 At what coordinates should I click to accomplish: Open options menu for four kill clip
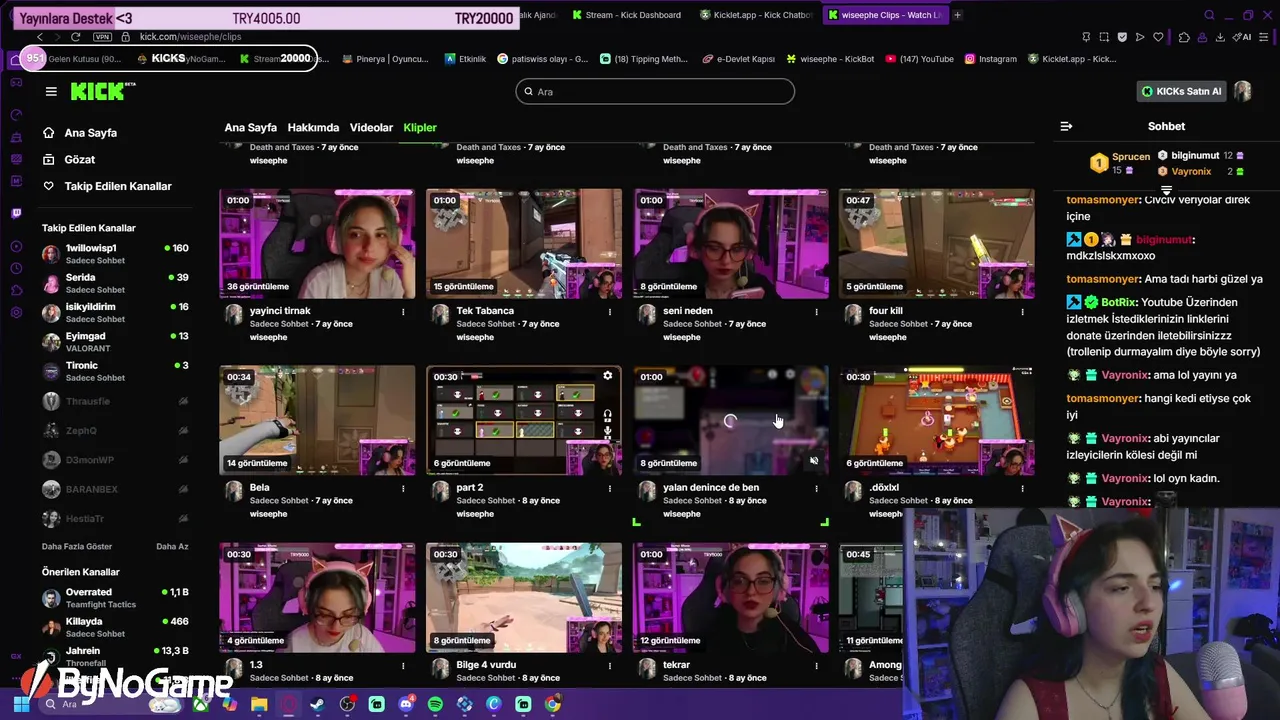tap(1022, 312)
